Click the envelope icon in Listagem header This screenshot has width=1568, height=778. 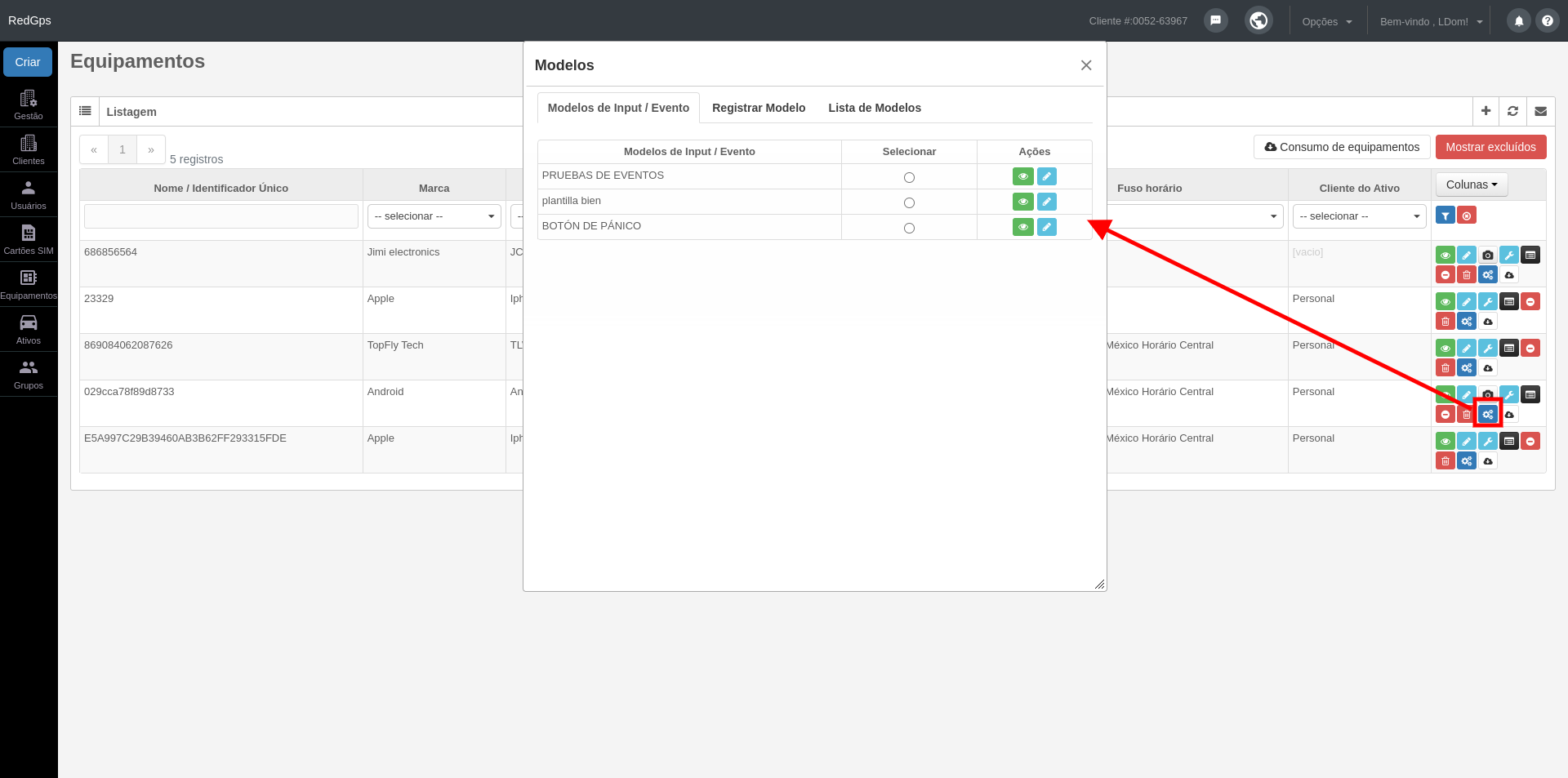pyautogui.click(x=1540, y=111)
